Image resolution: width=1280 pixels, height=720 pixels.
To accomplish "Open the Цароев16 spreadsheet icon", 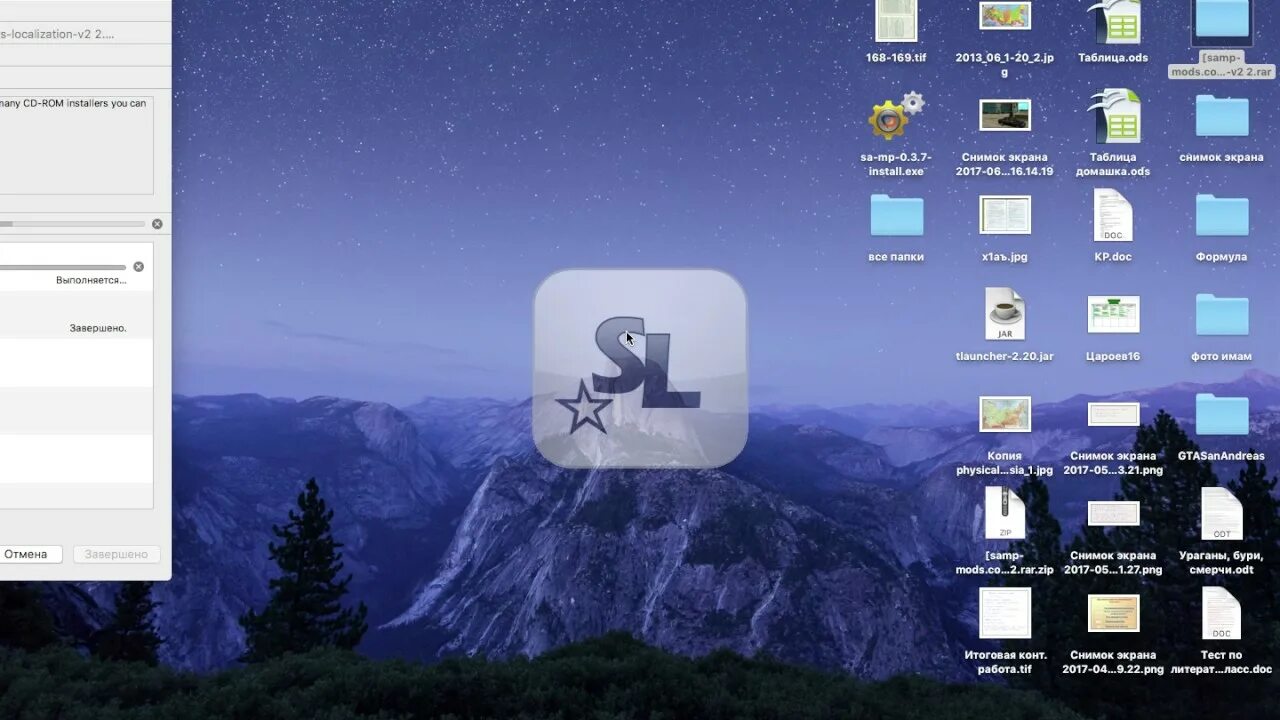I will click(x=1113, y=314).
